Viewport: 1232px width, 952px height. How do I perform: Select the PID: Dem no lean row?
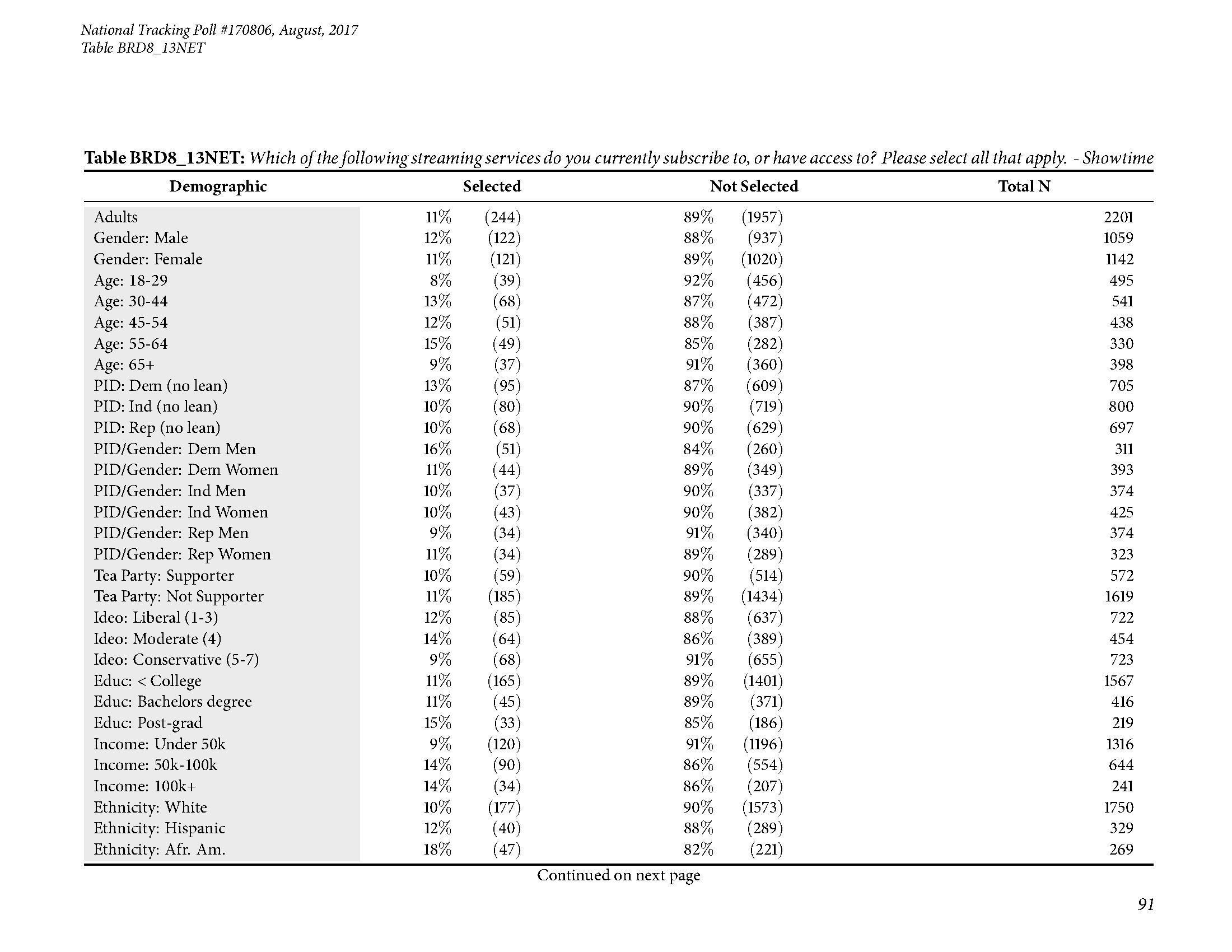coord(616,388)
